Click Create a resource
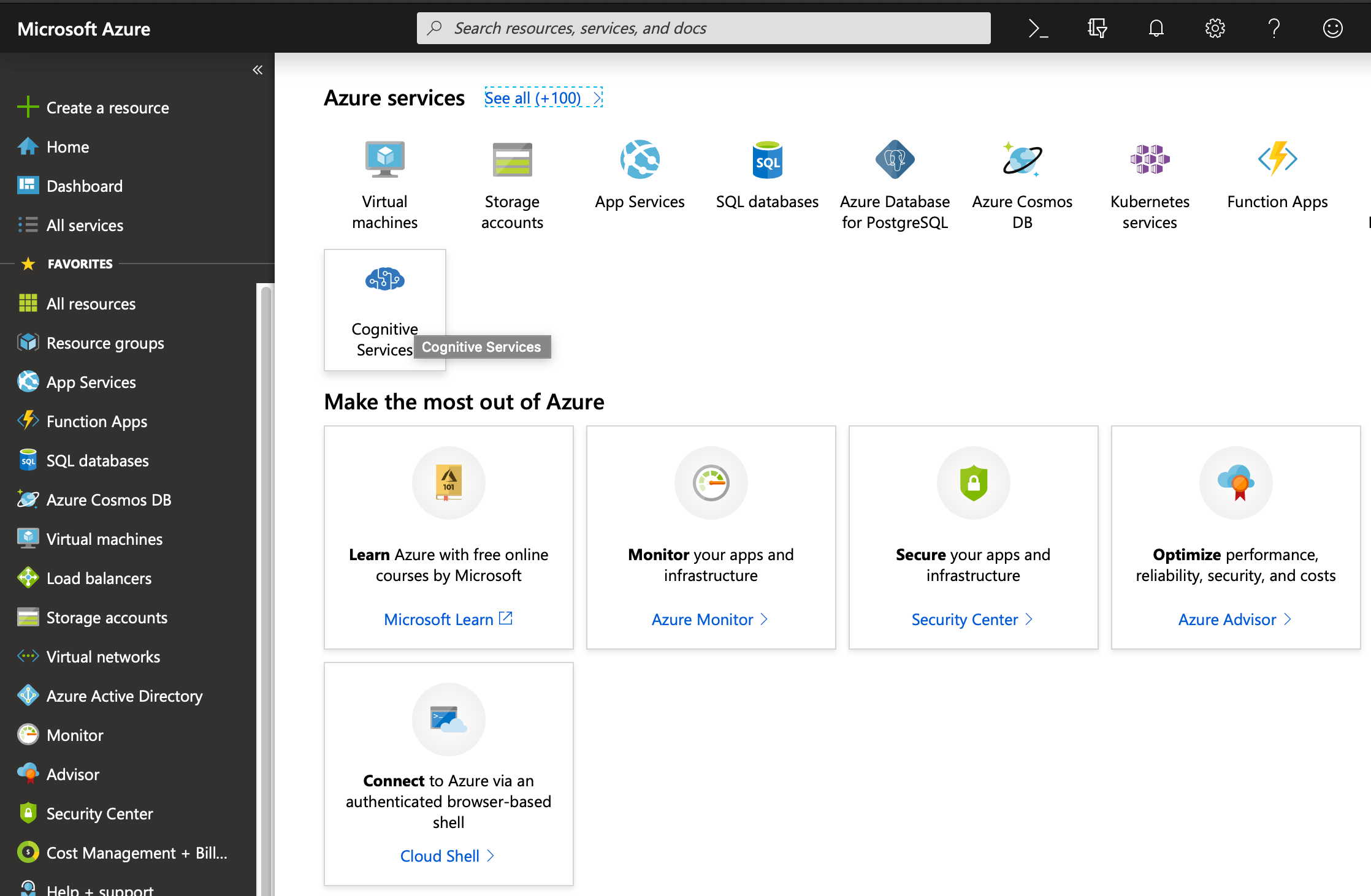Screen dimensions: 1371x896 pos(107,107)
